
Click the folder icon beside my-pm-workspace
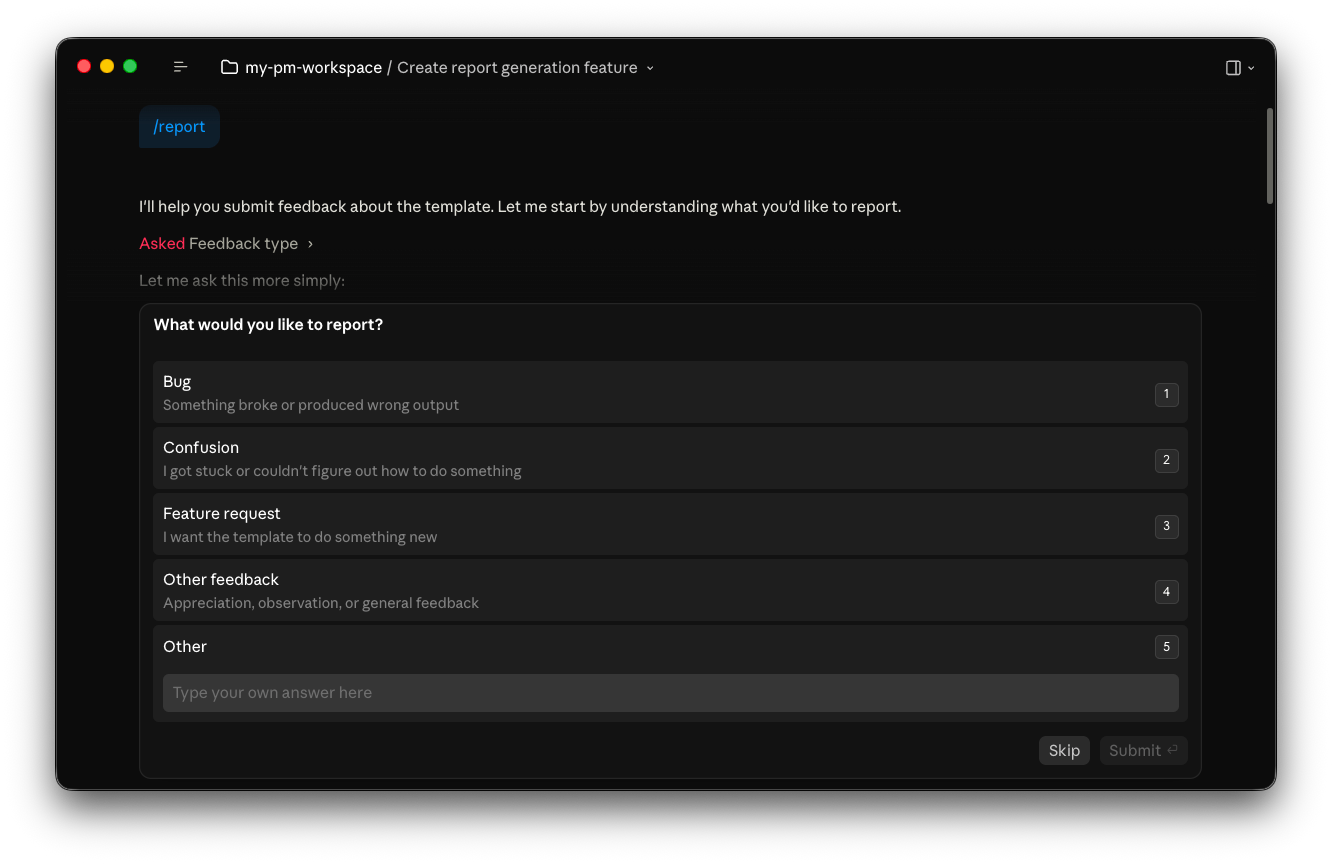coord(229,67)
